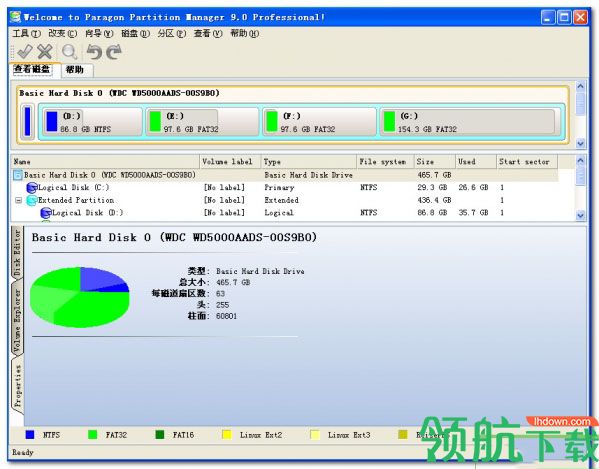Image resolution: width=599 pixels, height=469 pixels.
Task: Click the magnifier search toolbar icon
Action: tap(70, 52)
